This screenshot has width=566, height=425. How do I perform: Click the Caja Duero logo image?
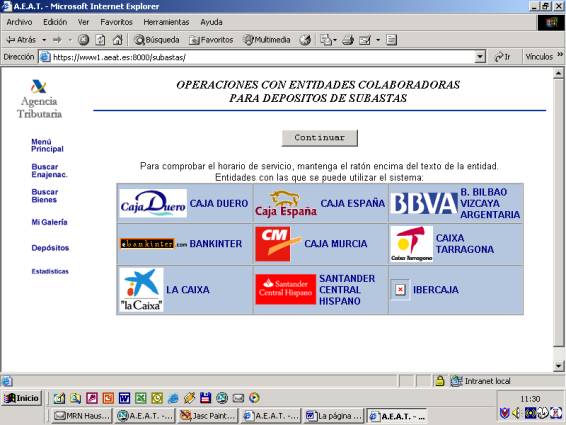pos(153,203)
